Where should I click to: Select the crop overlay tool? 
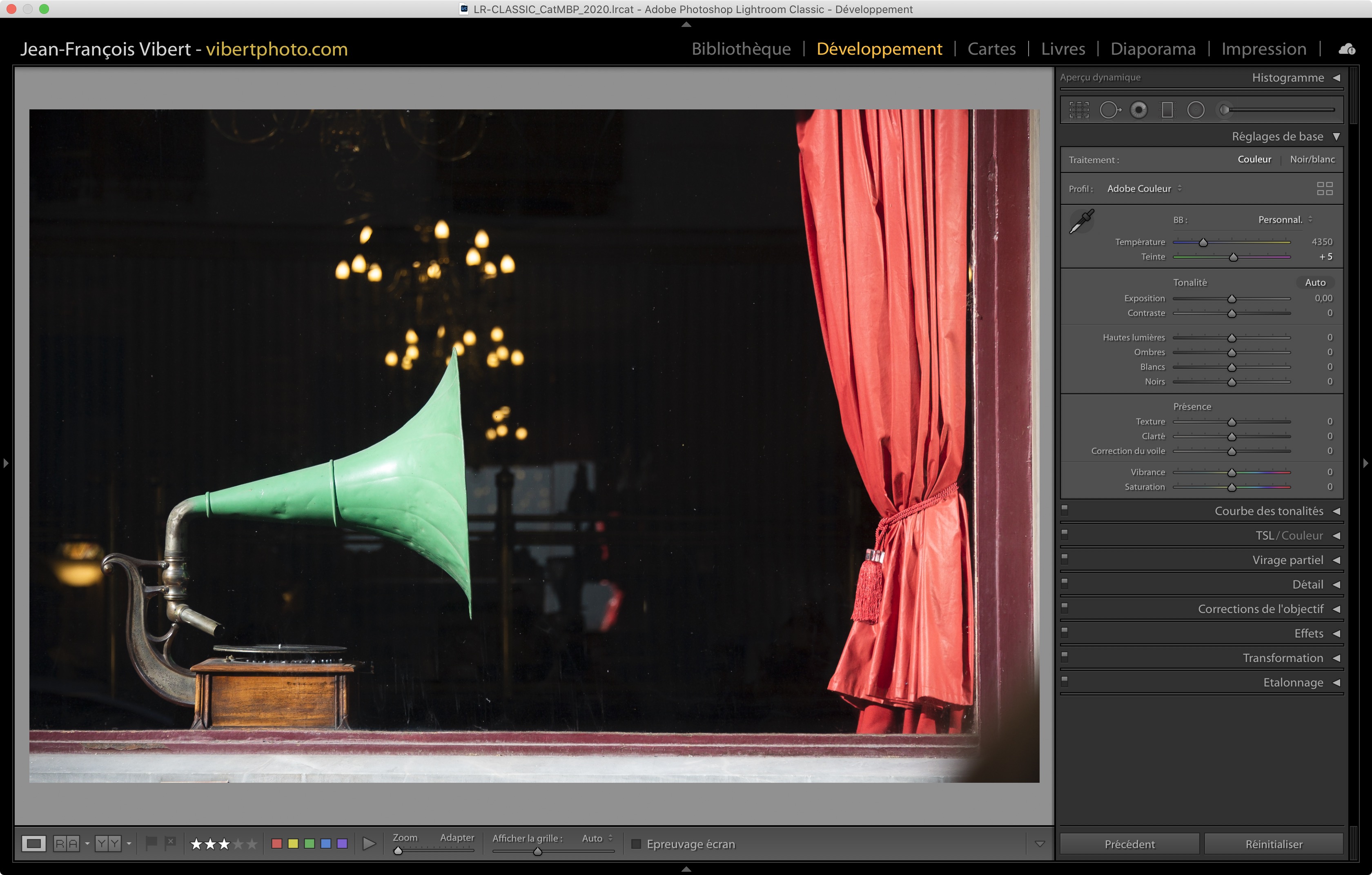click(x=1078, y=110)
